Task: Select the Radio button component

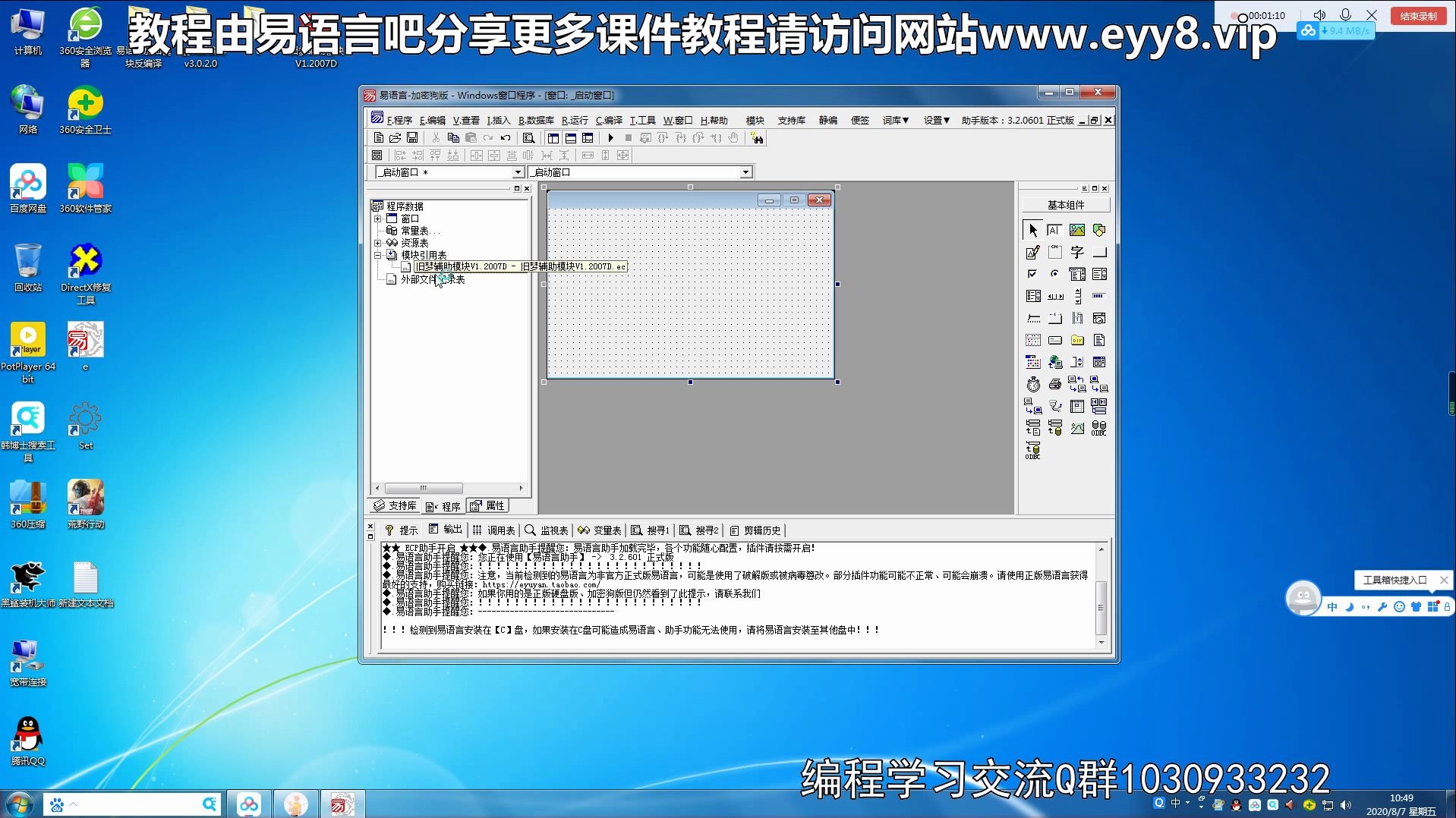Action: (x=1054, y=274)
